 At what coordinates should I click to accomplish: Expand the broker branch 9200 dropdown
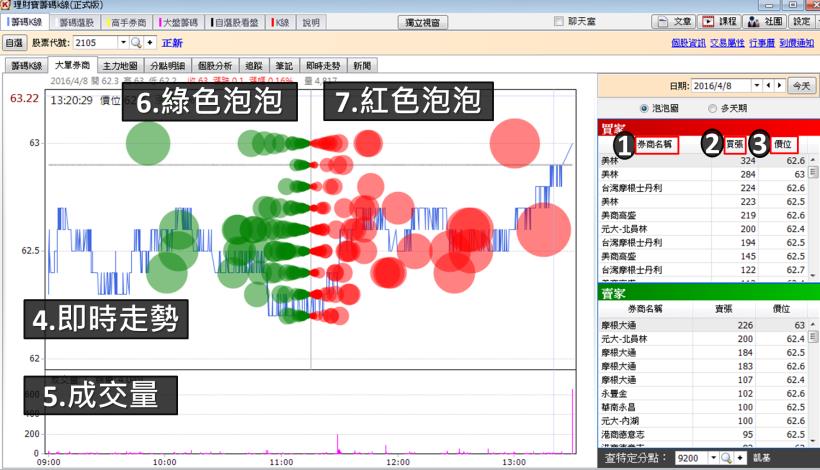click(711, 457)
